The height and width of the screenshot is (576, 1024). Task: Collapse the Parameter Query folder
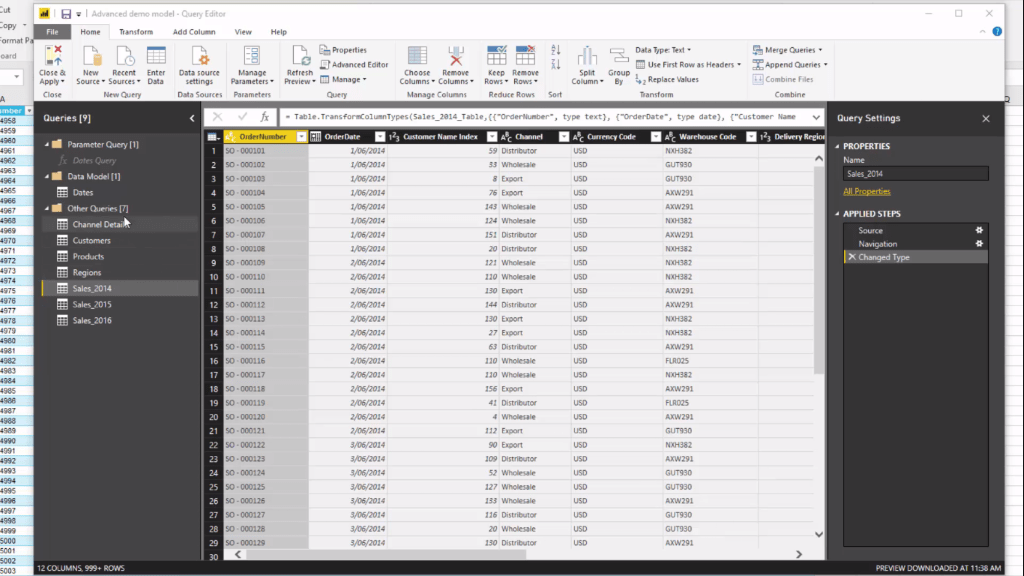tap(47, 144)
